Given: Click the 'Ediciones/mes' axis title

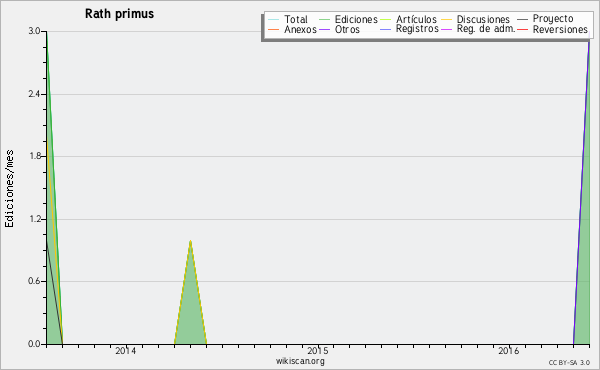Looking at the screenshot, I should (x=9, y=188).
